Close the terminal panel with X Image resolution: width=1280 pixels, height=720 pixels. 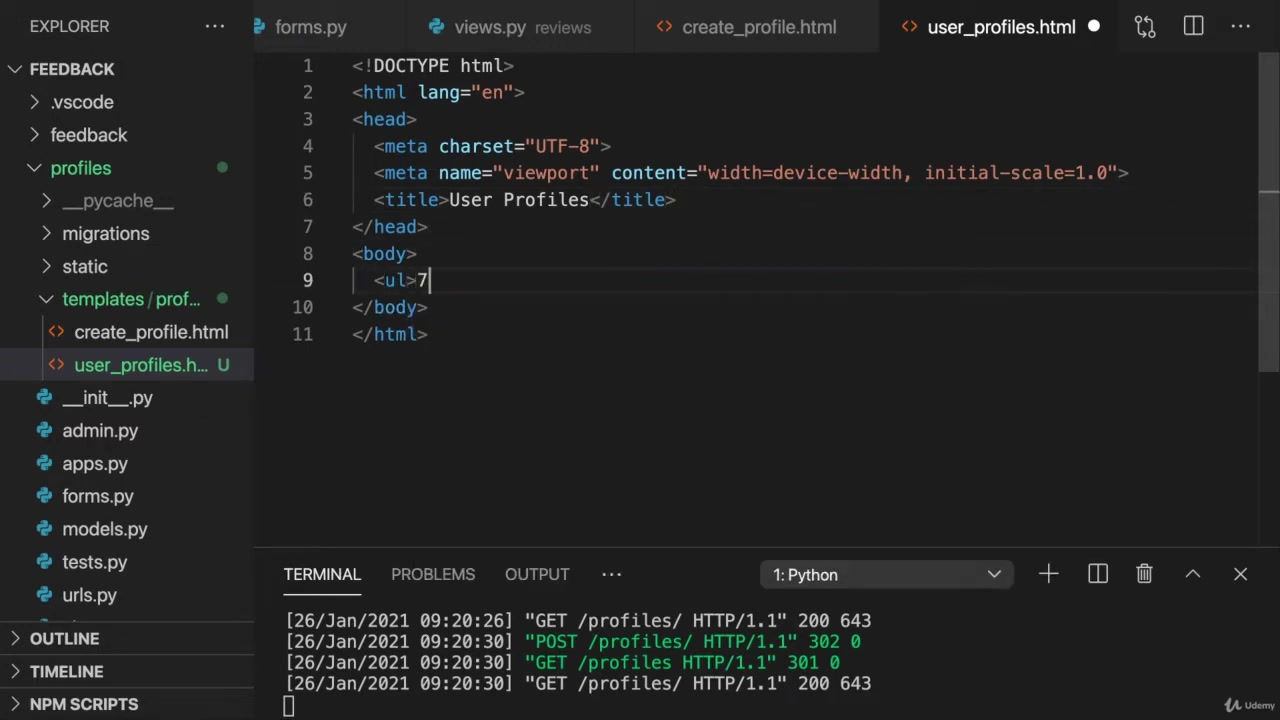(1240, 574)
